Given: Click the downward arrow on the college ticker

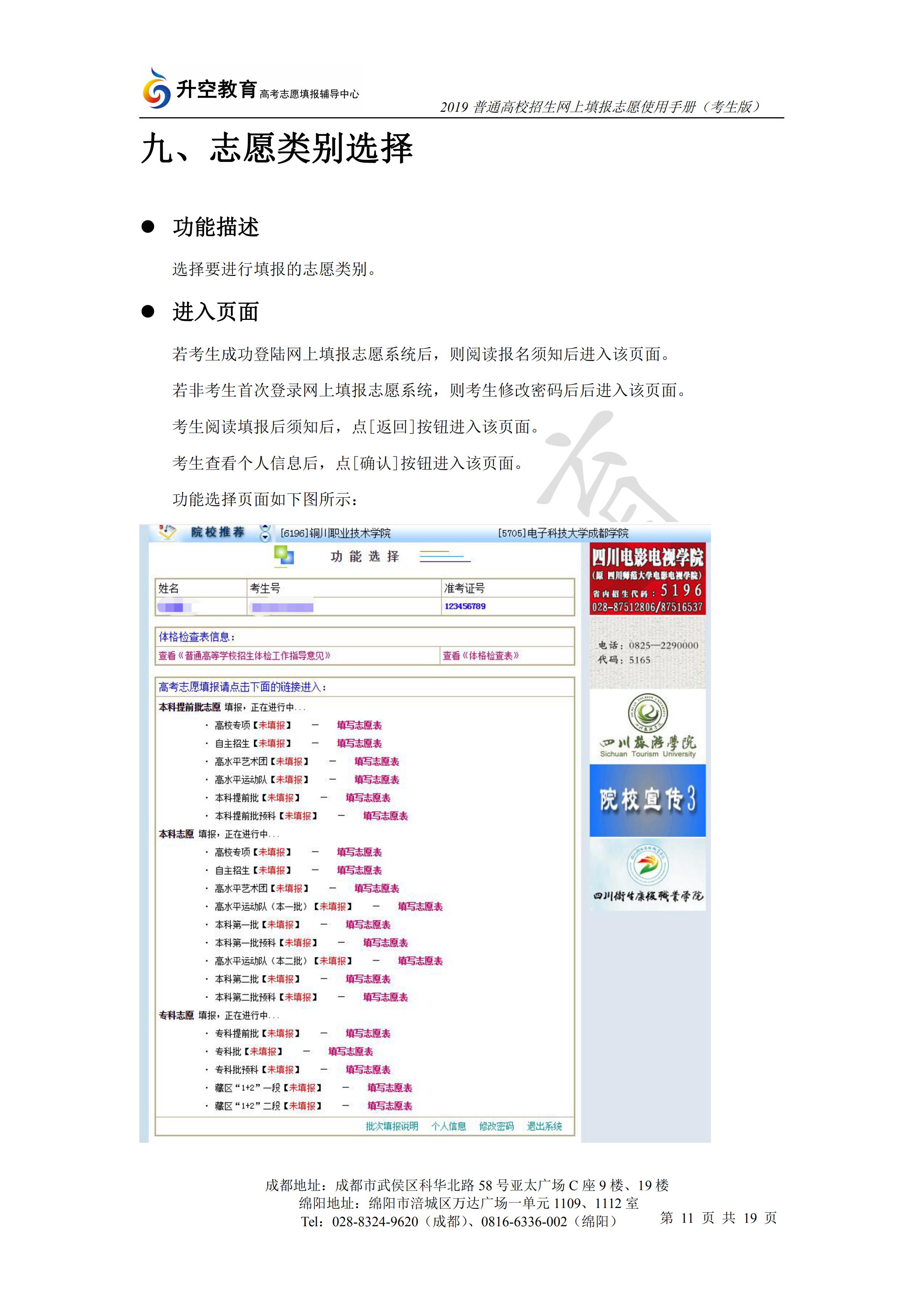Looking at the screenshot, I should click(x=266, y=537).
